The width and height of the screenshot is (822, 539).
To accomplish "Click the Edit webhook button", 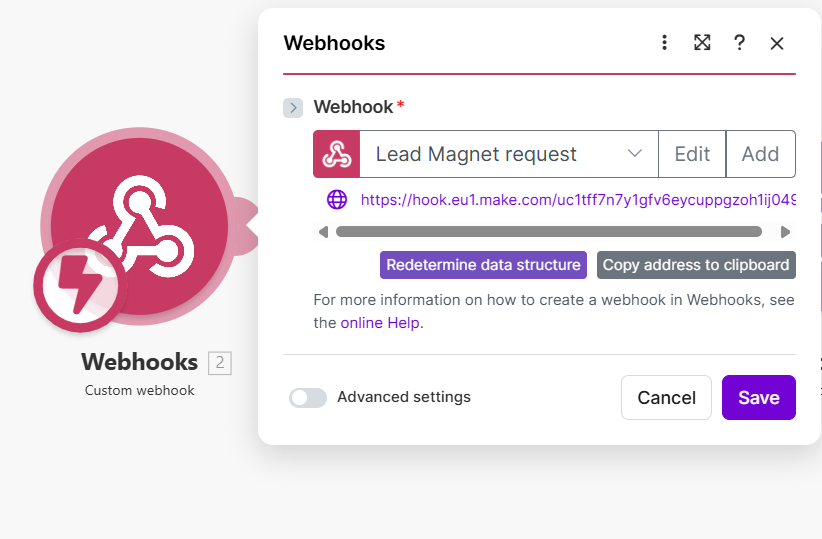I will [x=692, y=154].
